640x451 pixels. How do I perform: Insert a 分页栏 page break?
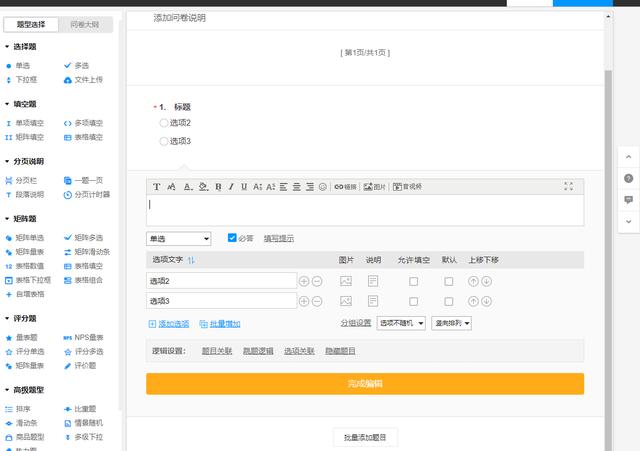coord(22,180)
